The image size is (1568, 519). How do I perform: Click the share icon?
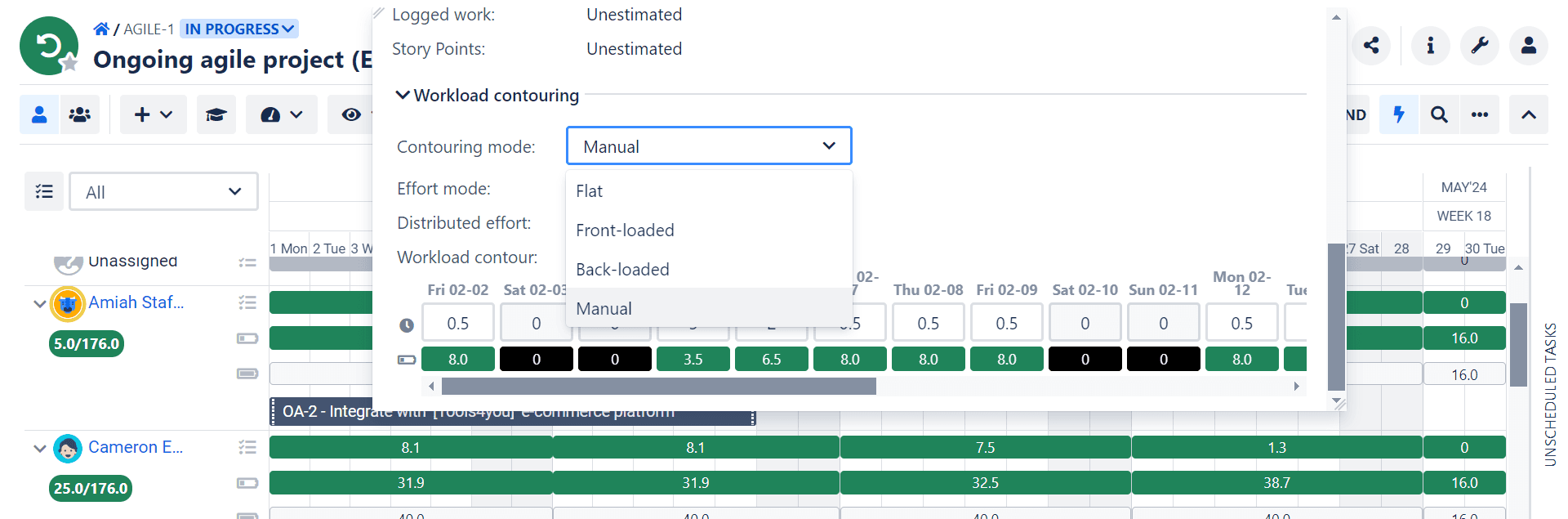(1371, 46)
